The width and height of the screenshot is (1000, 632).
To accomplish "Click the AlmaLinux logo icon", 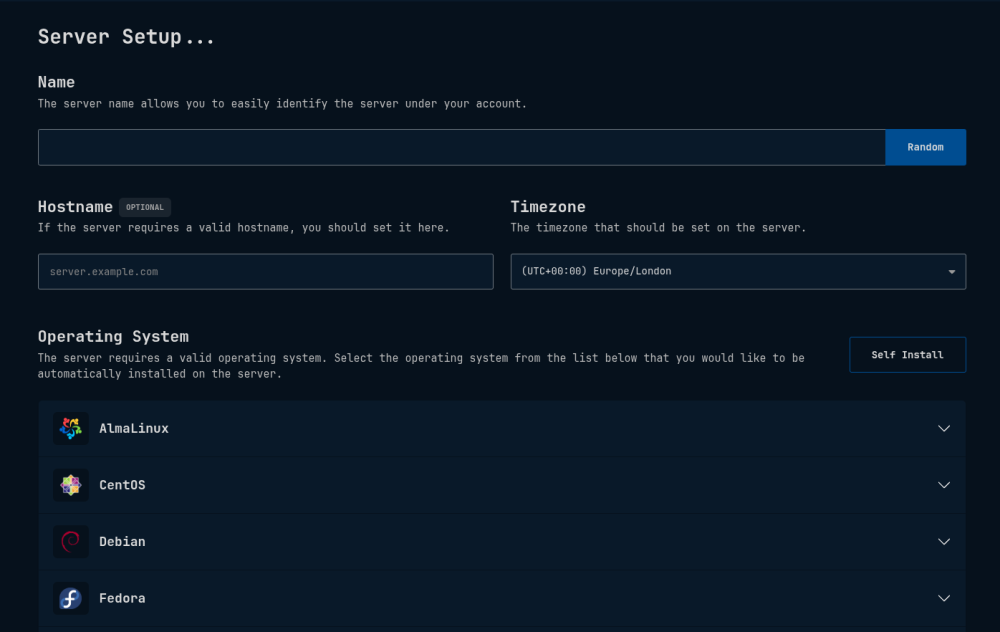I will click(71, 429).
